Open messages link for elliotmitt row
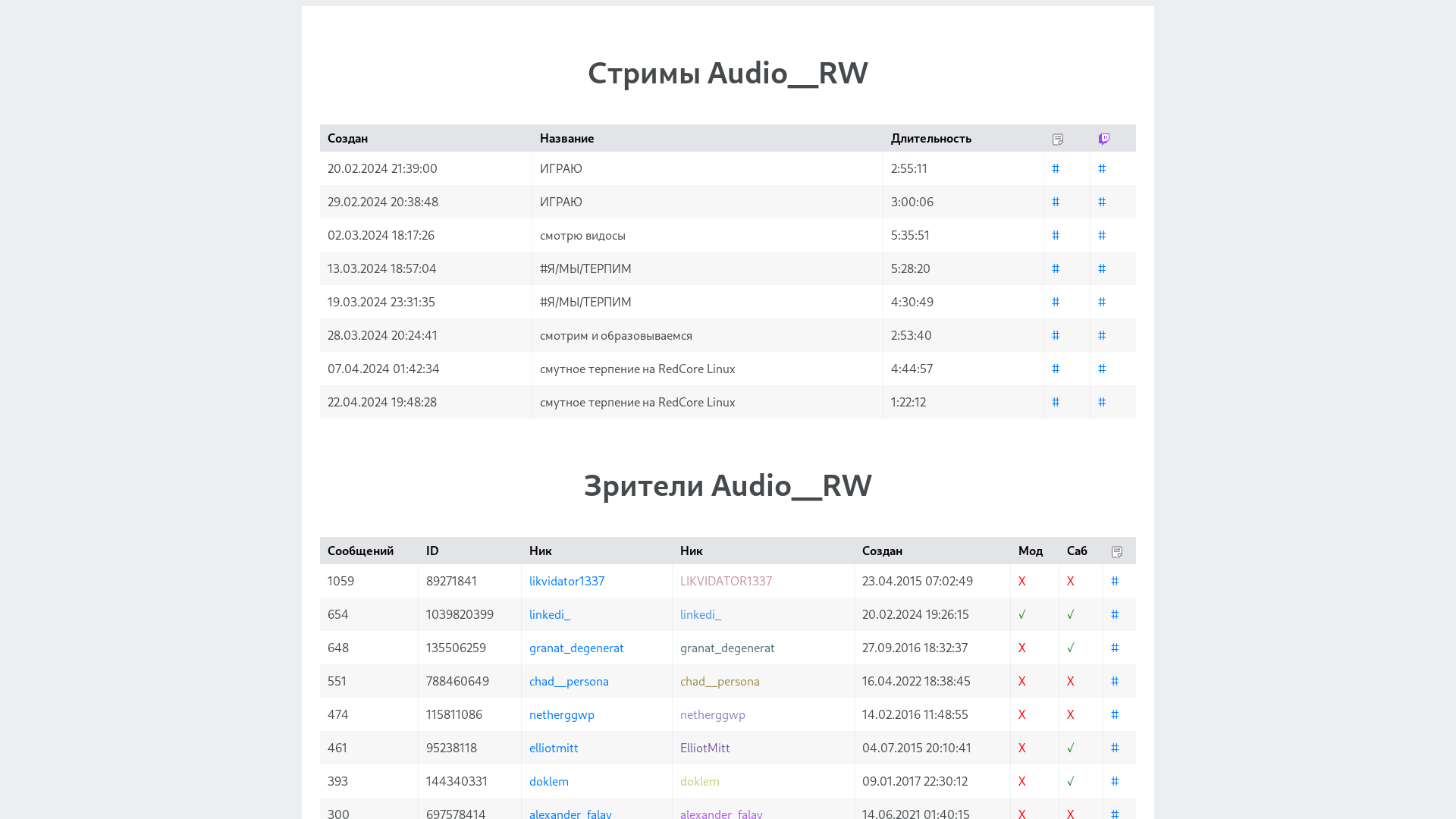1456x819 pixels. coord(1115,748)
